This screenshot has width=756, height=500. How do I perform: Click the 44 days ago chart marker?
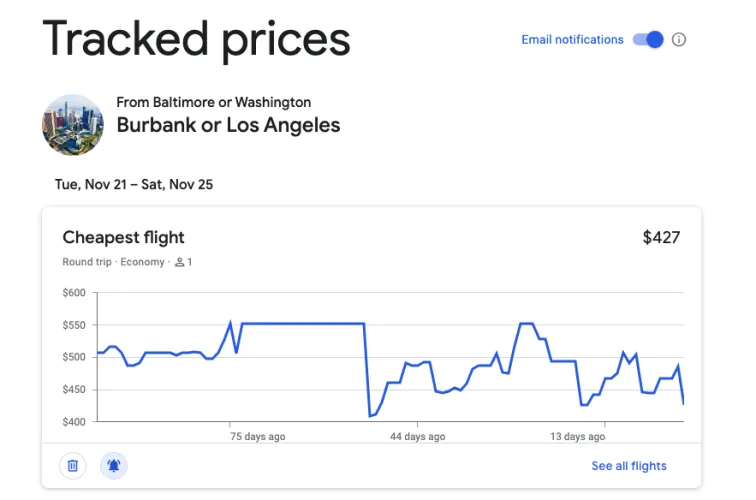point(418,437)
